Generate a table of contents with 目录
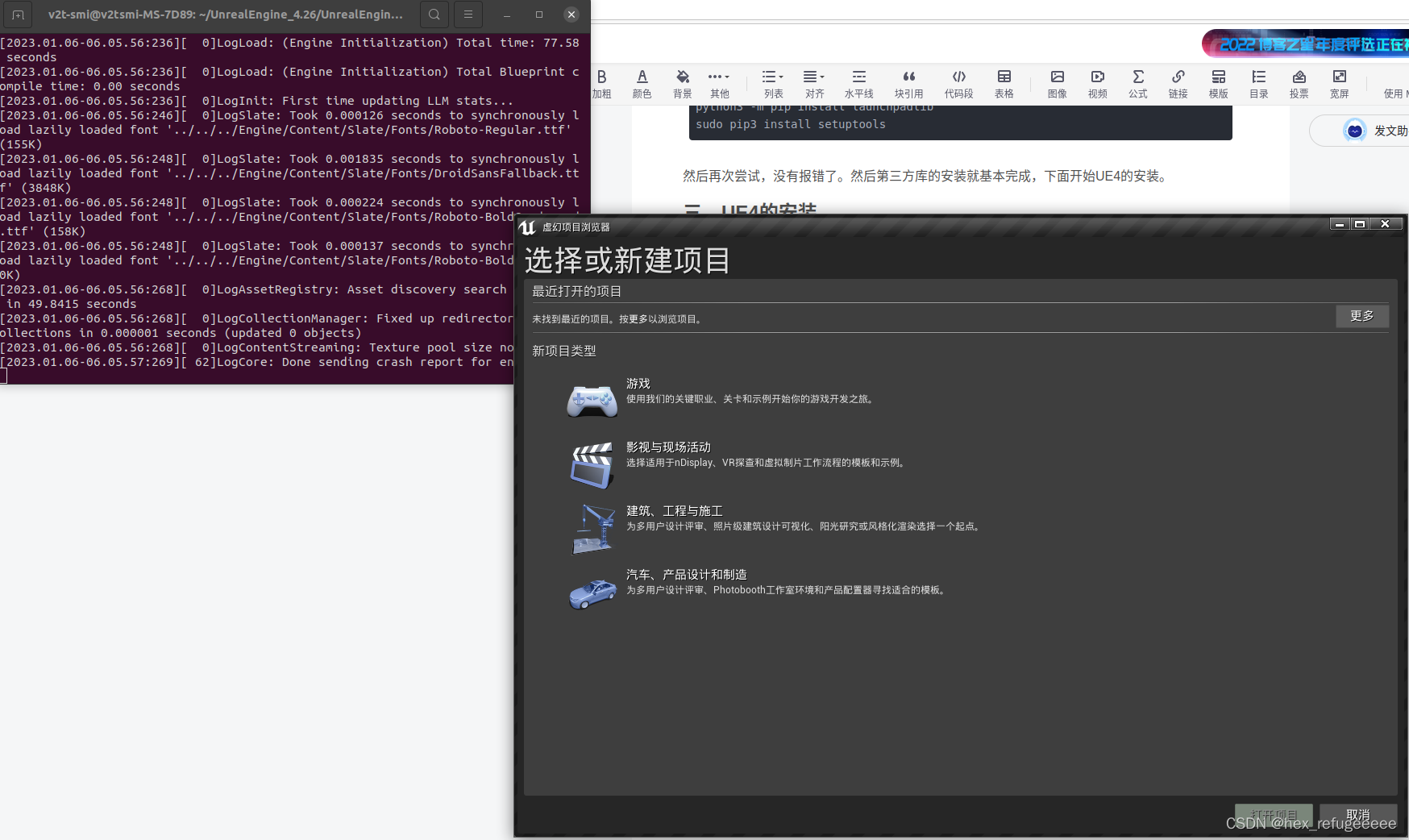Viewport: 1409px width, 840px height. pyautogui.click(x=1259, y=83)
